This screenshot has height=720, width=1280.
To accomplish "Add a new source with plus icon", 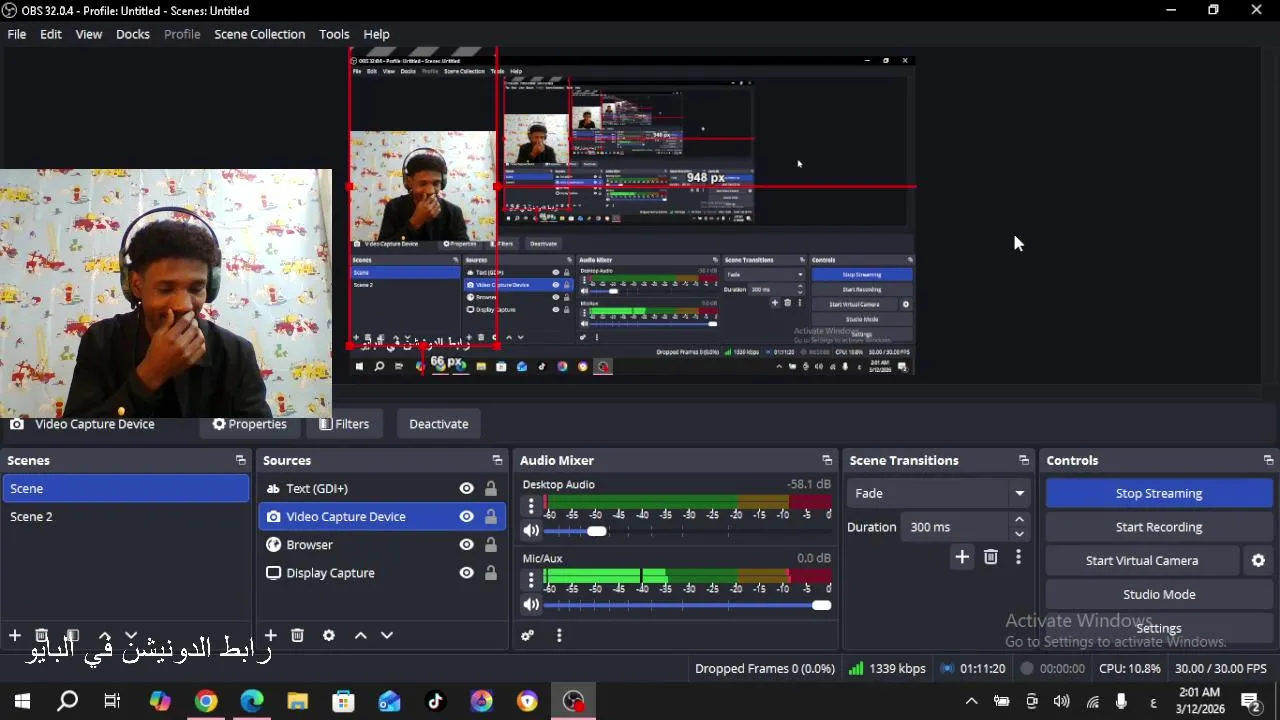I will click(x=270, y=636).
